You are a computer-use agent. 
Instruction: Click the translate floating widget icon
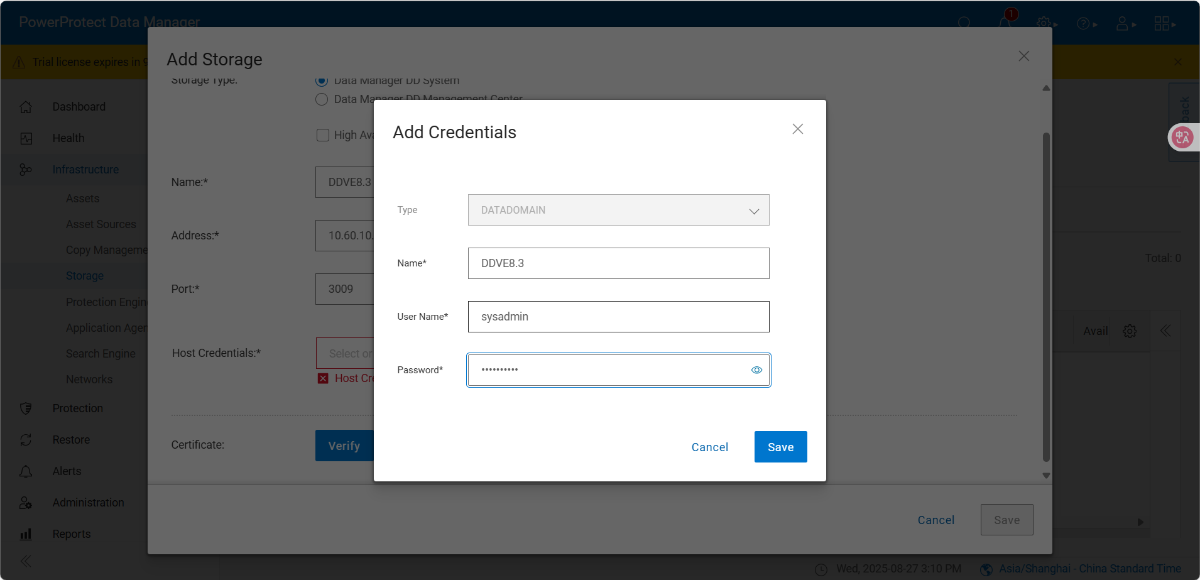click(1183, 138)
